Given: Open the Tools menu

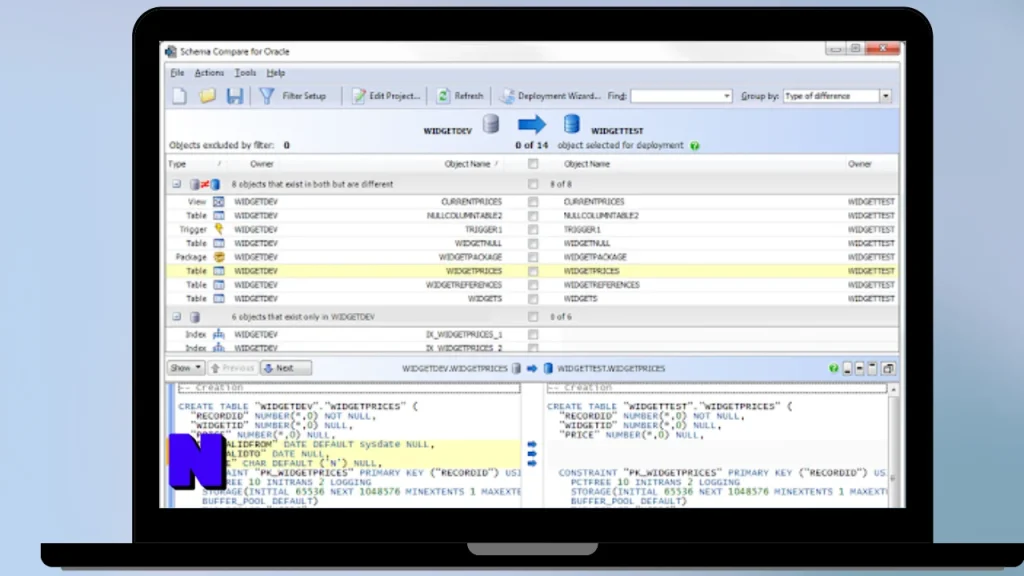Looking at the screenshot, I should point(245,73).
